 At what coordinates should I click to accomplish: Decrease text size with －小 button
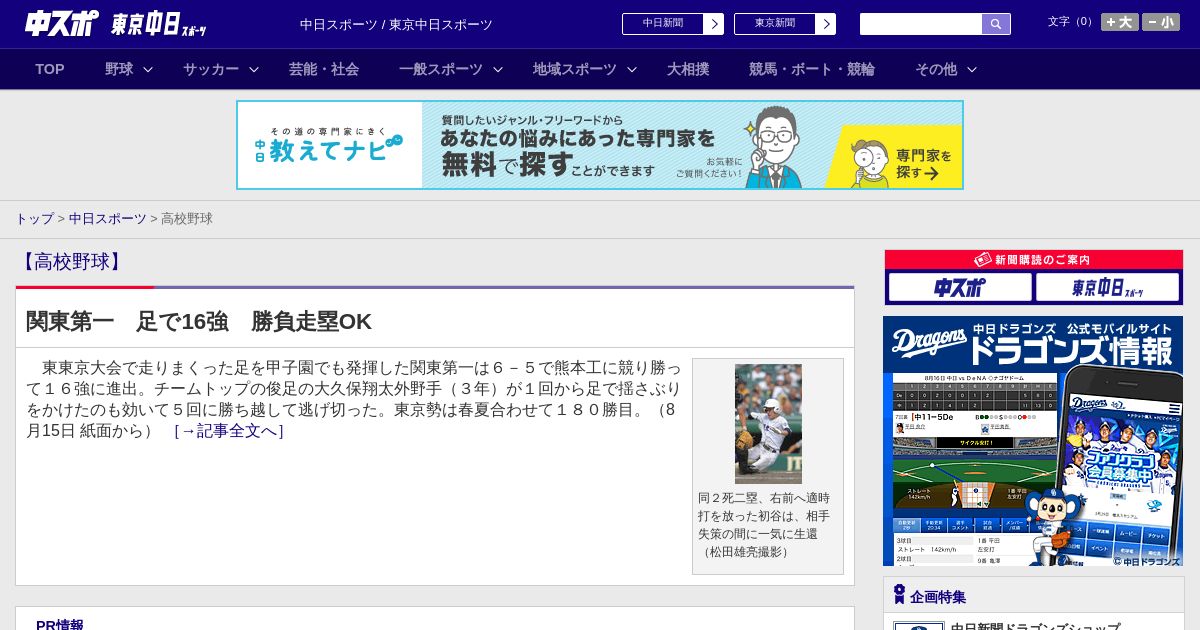click(1161, 22)
